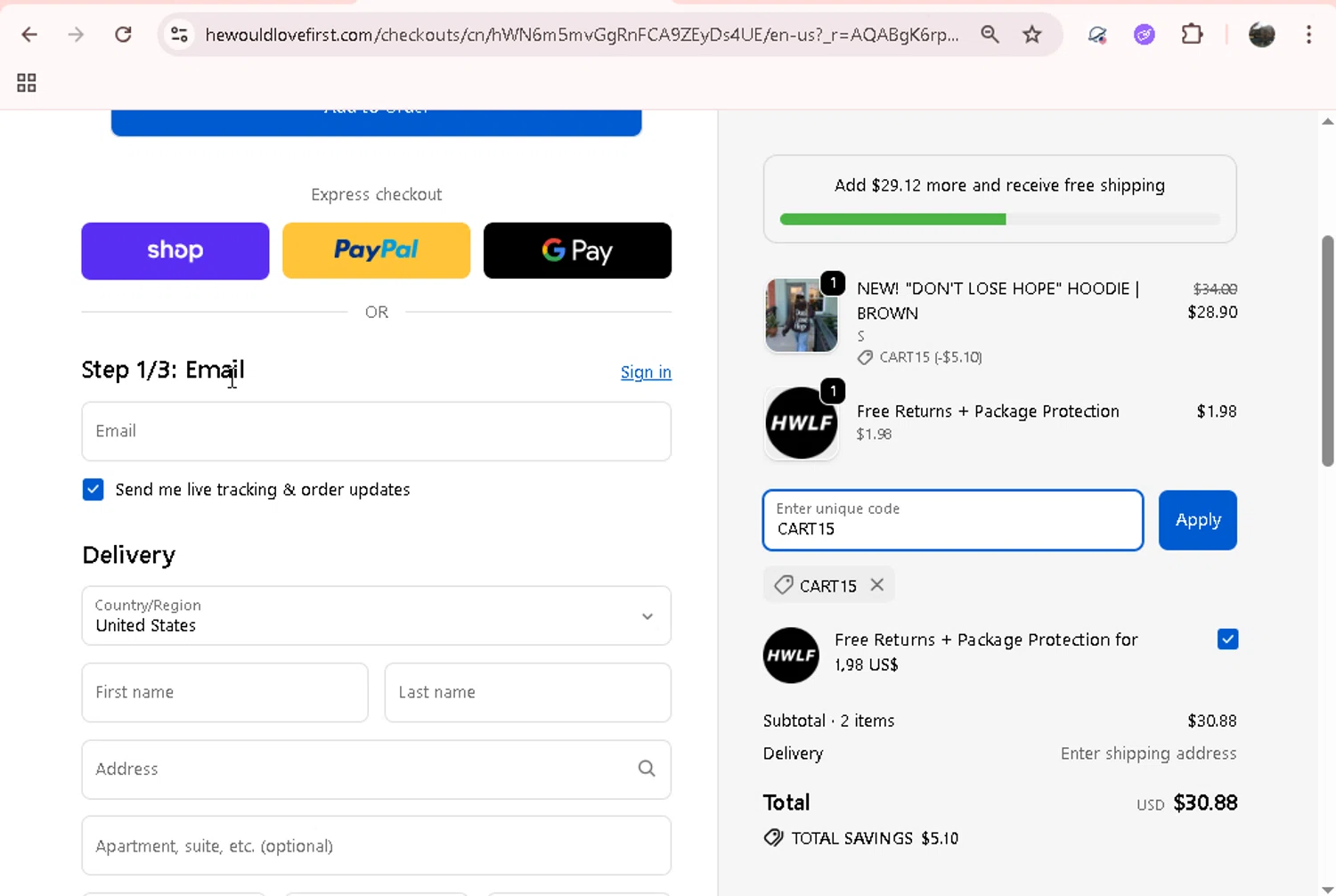Image resolution: width=1336 pixels, height=896 pixels.
Task: Reload the checkout page
Action: tap(123, 35)
